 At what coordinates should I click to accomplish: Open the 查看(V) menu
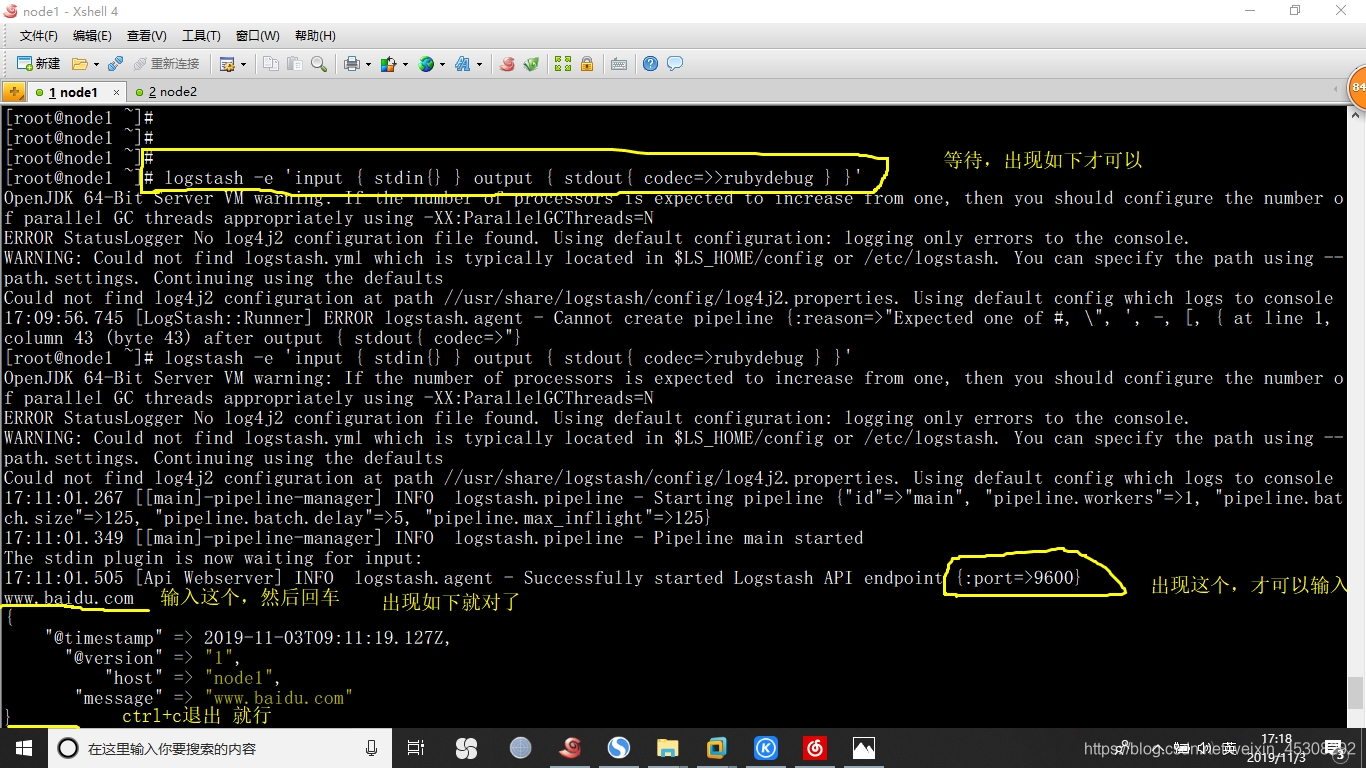(x=147, y=36)
